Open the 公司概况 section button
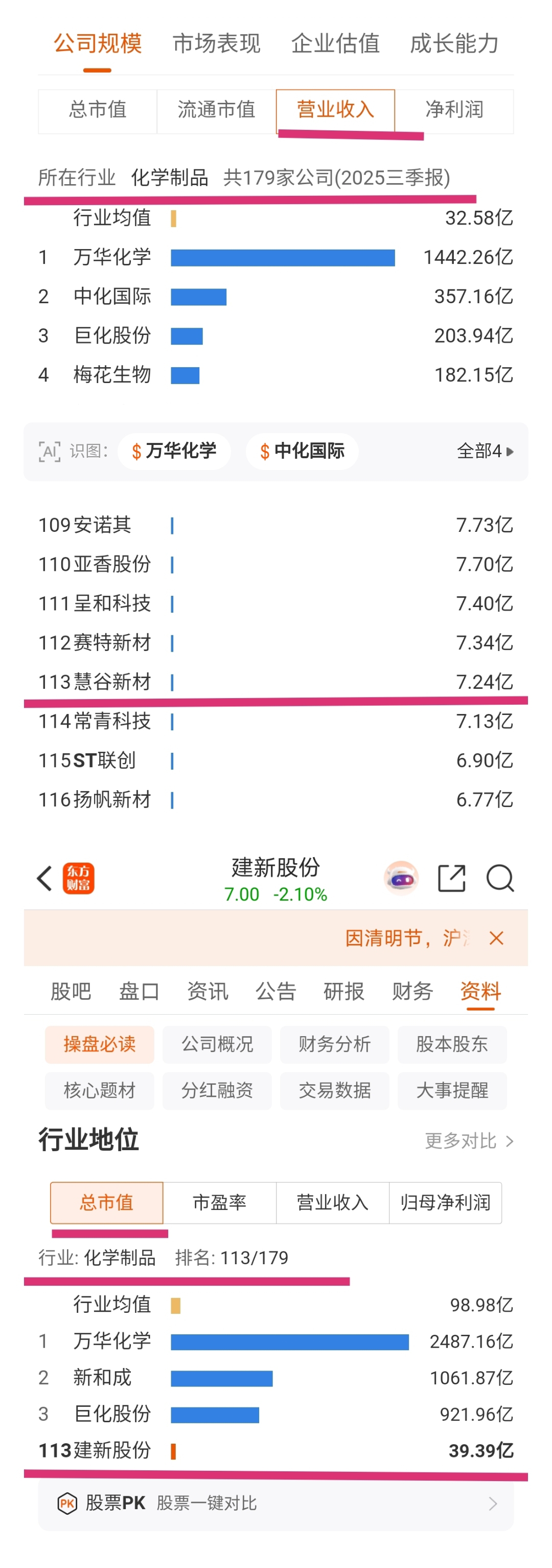 point(217,1044)
